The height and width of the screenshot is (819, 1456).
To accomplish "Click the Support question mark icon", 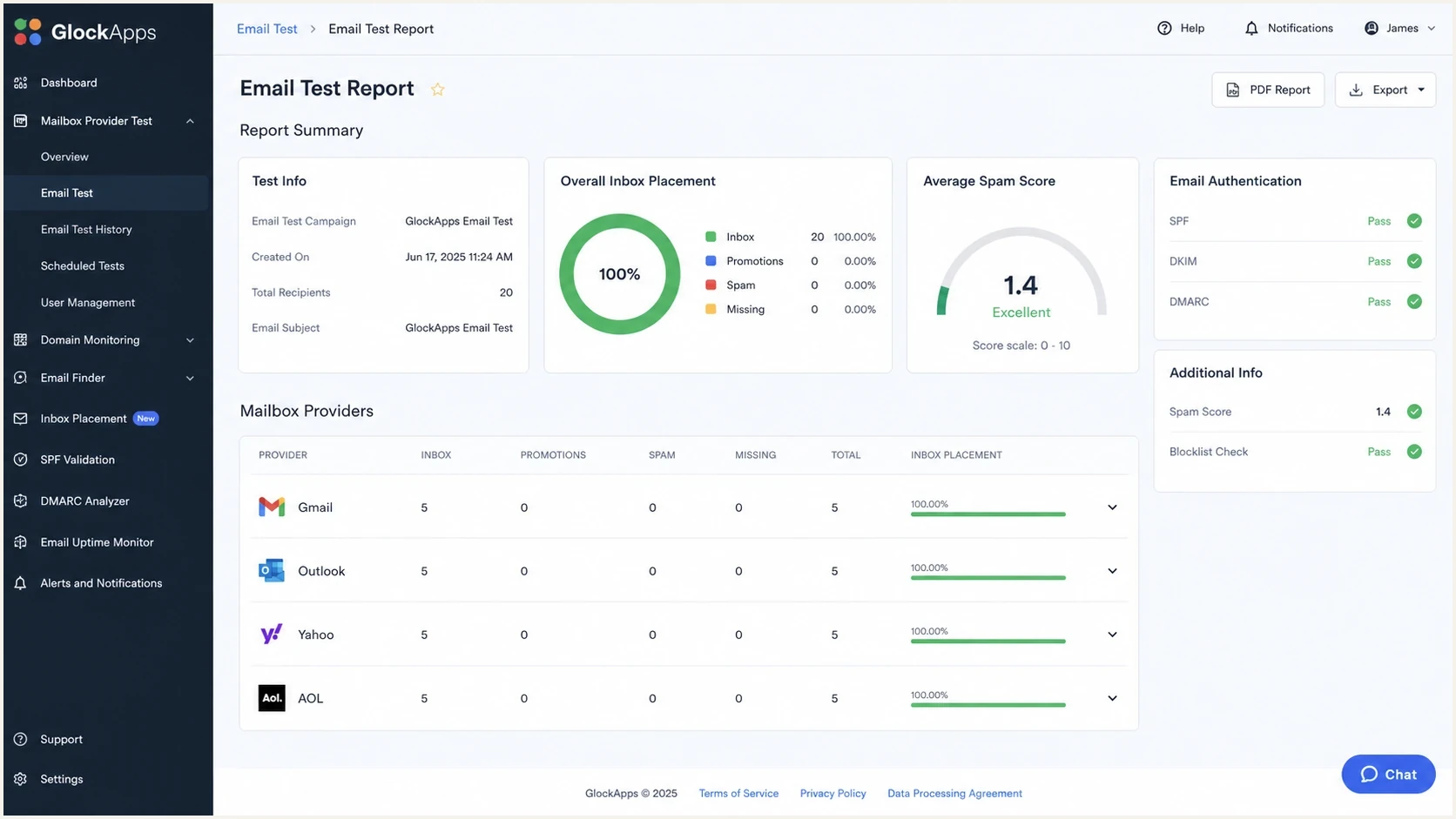I will (21, 739).
